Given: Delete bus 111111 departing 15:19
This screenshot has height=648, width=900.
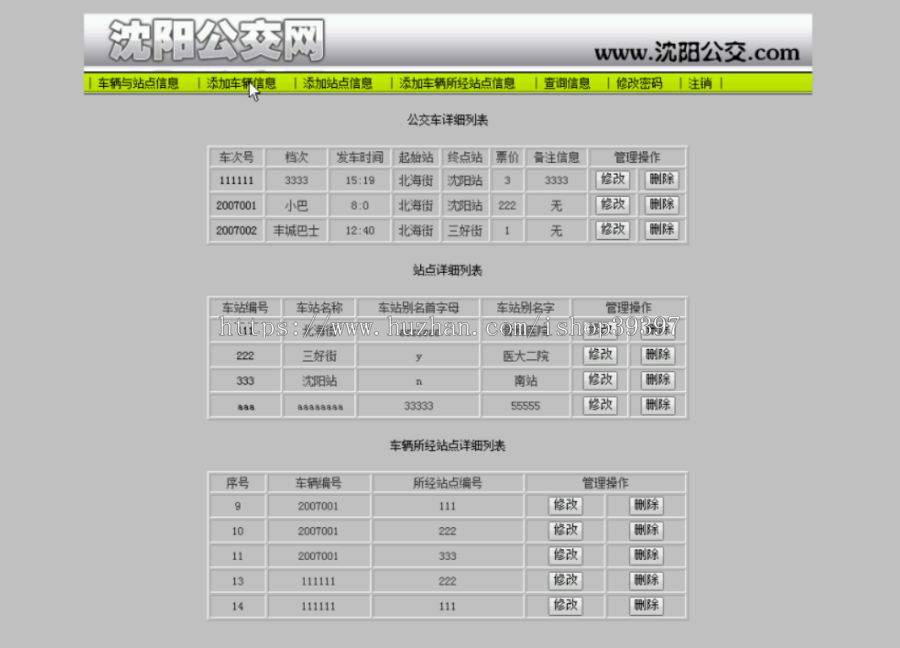Looking at the screenshot, I should tap(661, 180).
